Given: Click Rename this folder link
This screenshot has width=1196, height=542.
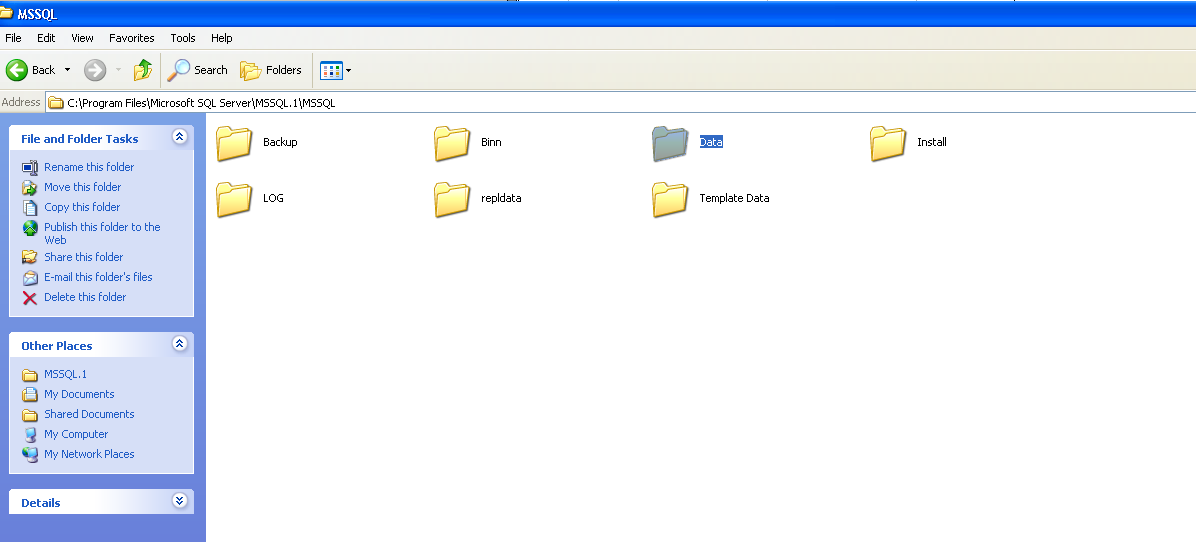Looking at the screenshot, I should 89,167.
